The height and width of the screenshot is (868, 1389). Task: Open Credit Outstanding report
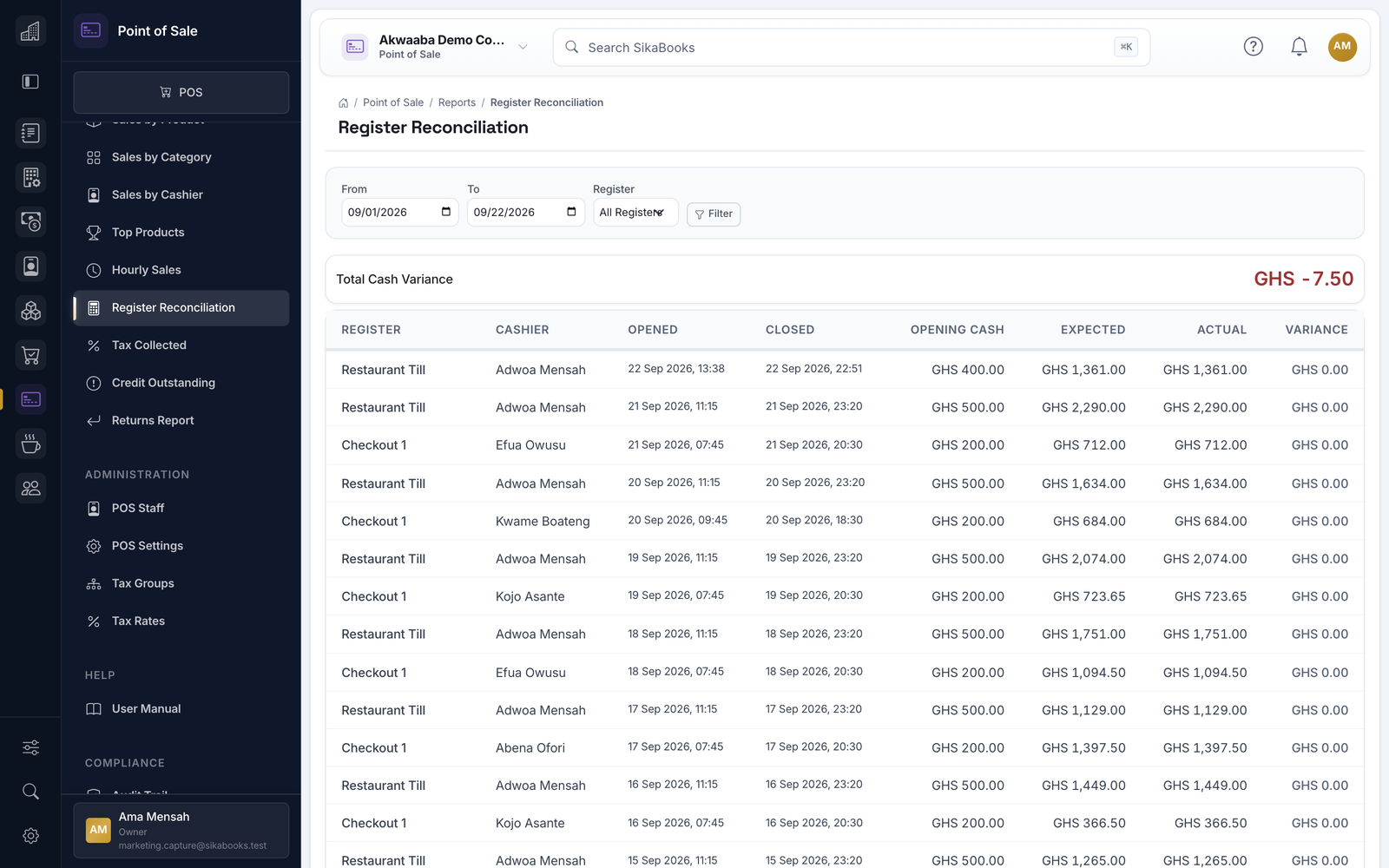point(181,383)
